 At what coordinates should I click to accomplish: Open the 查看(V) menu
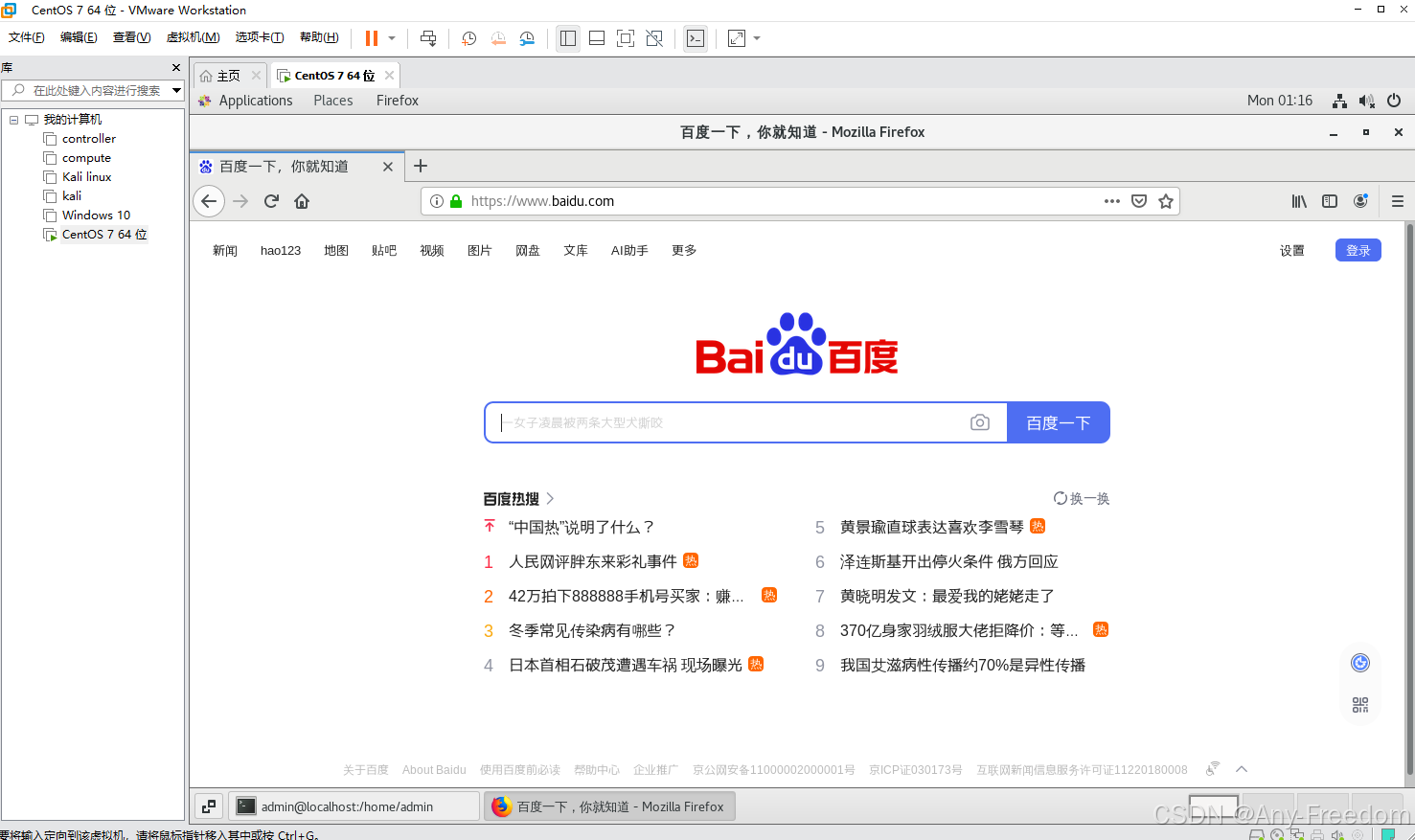tap(131, 37)
